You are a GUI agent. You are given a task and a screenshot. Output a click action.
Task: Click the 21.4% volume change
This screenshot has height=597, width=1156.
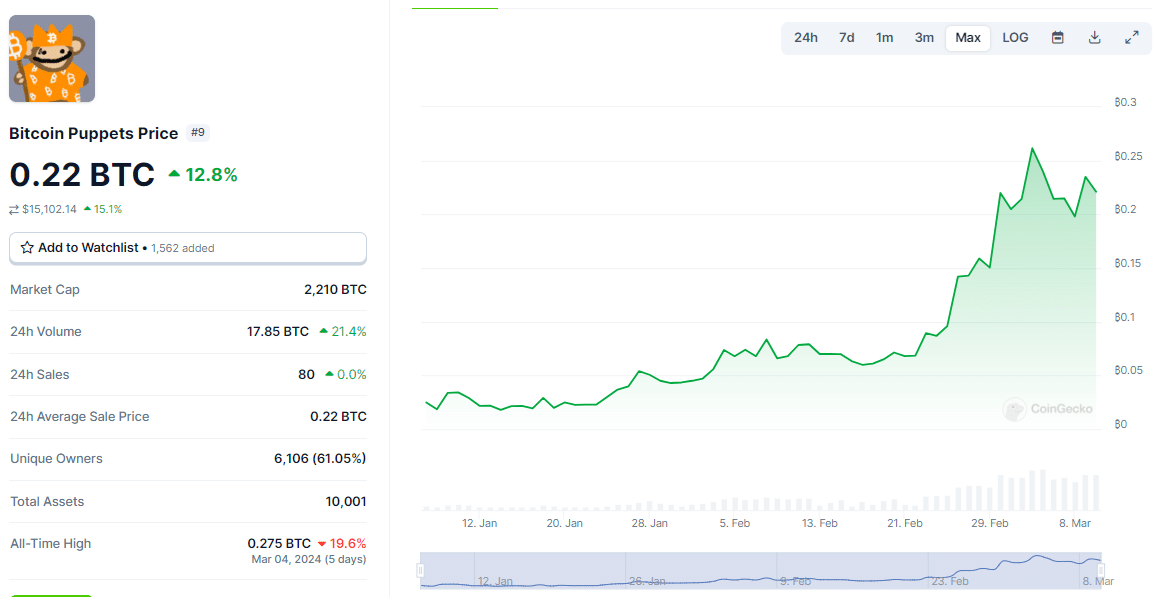pos(343,332)
